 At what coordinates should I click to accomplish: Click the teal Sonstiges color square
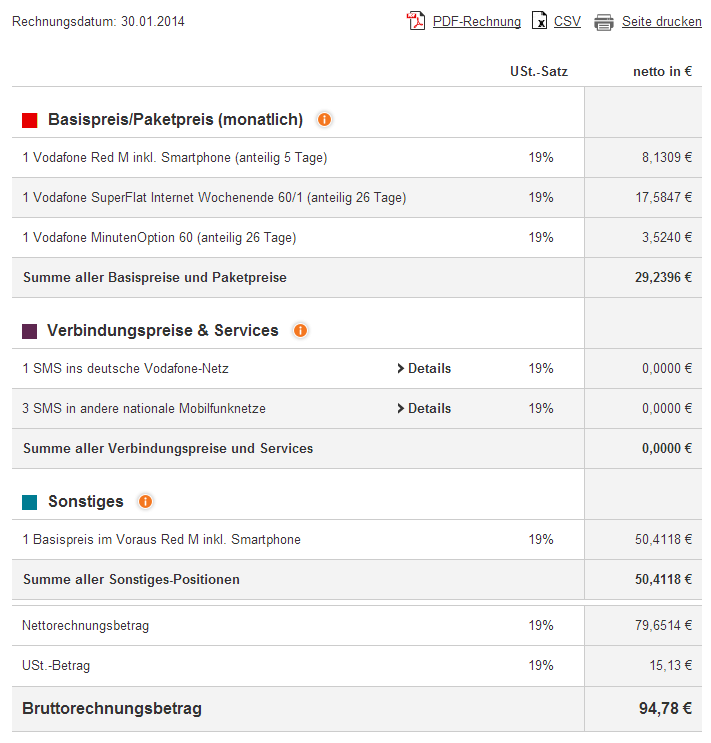[30, 502]
